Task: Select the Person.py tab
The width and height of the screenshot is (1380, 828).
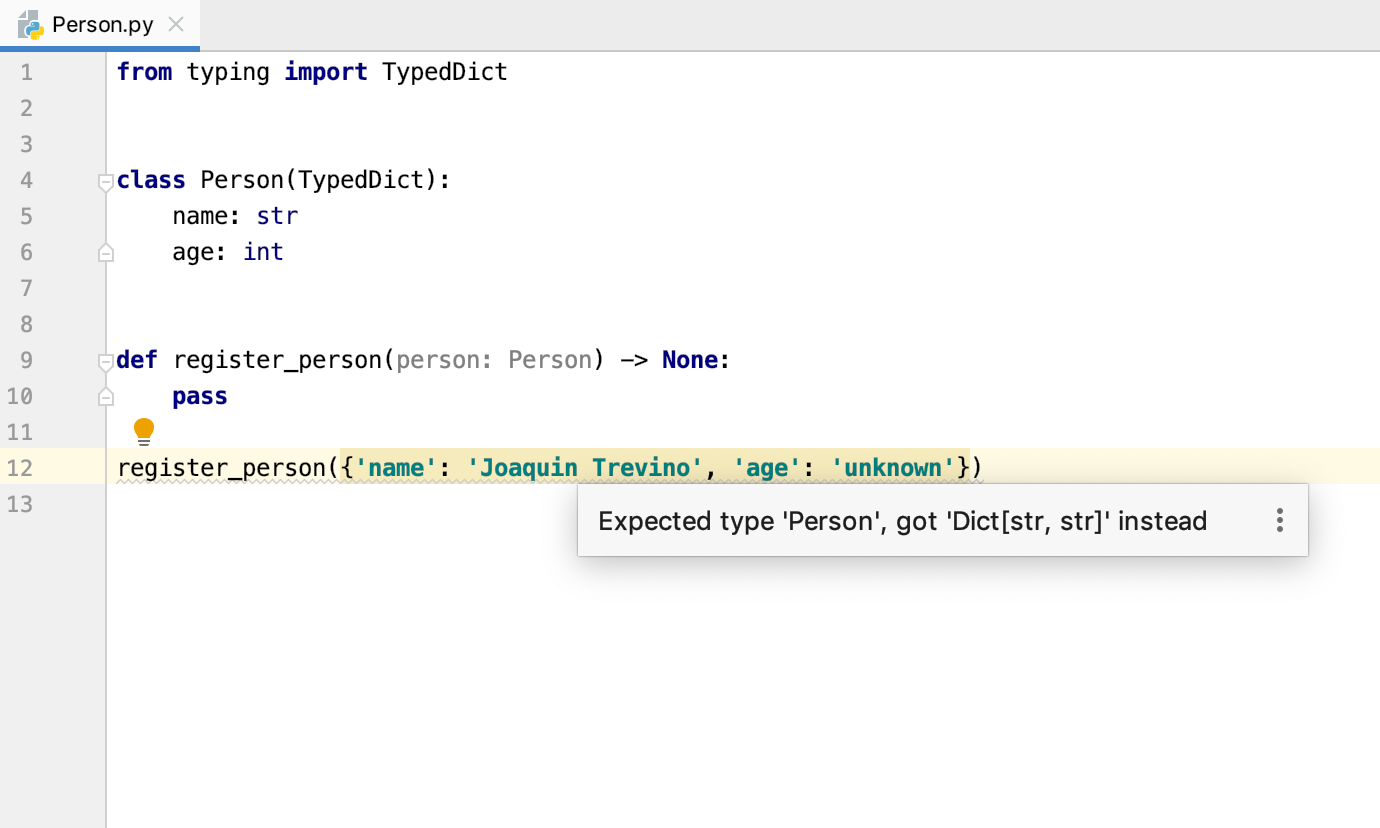Action: click(100, 24)
